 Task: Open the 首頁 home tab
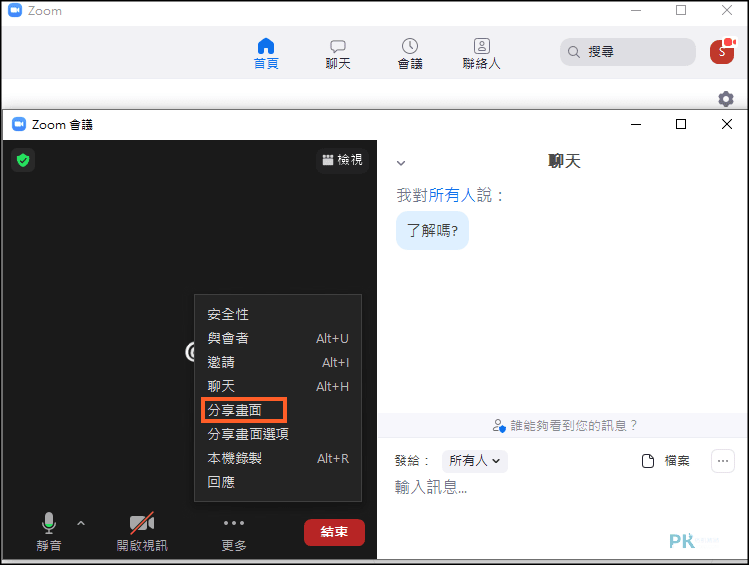click(x=266, y=53)
